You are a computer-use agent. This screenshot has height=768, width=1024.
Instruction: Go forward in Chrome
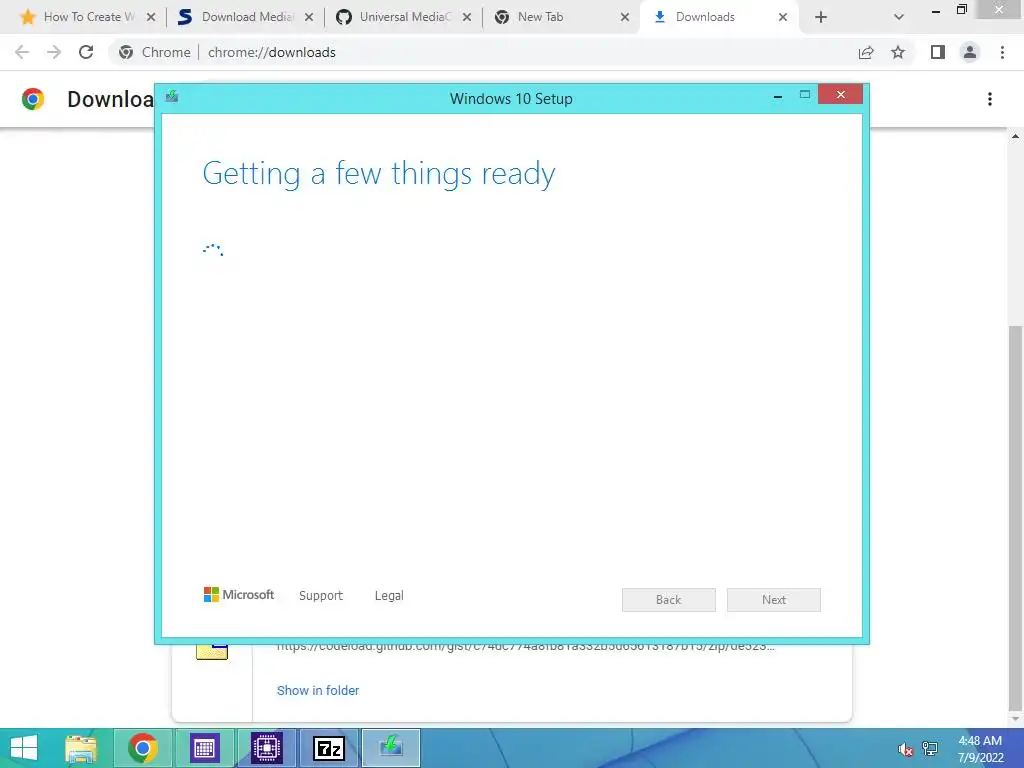coord(54,52)
